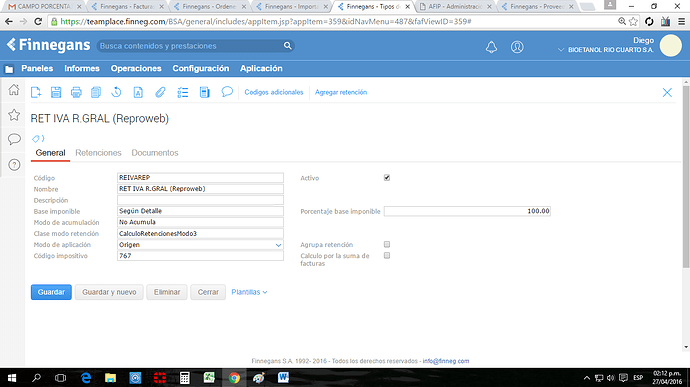Click the paperclip attachment icon

coord(160,92)
